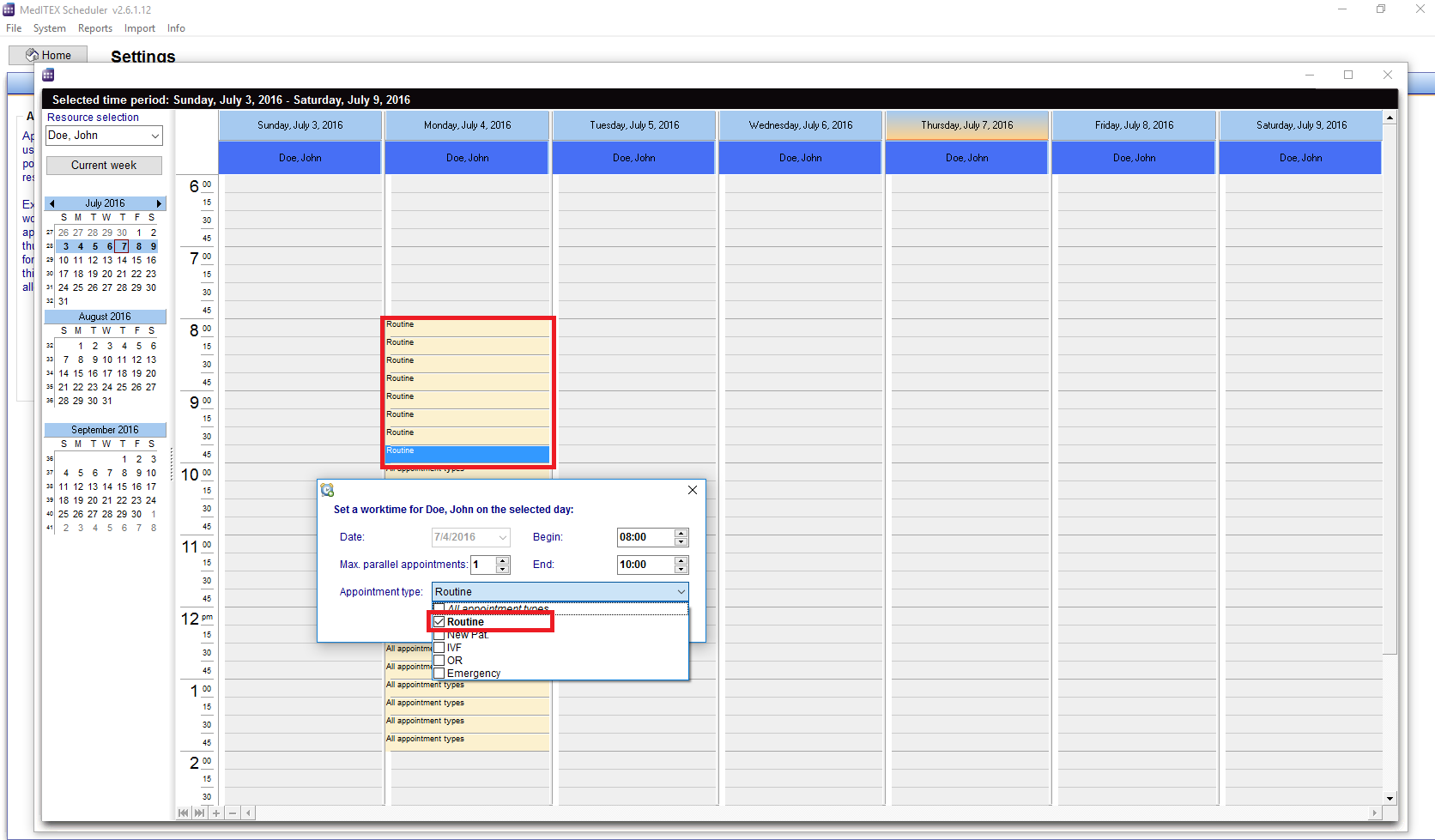Check the IVF appointment type
This screenshot has height=840, width=1435.
[439, 648]
